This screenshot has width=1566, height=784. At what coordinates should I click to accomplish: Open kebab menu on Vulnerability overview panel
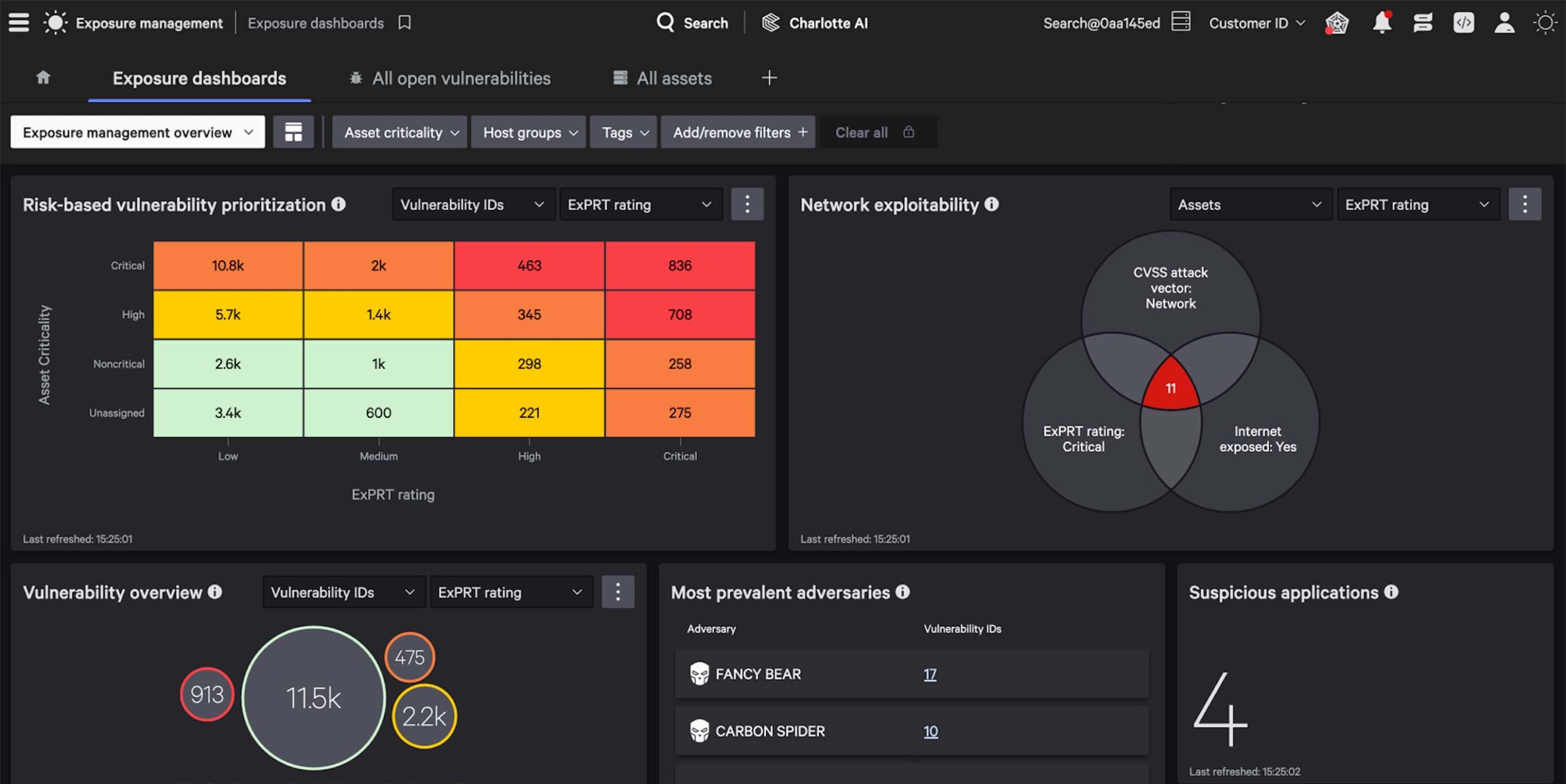(618, 592)
